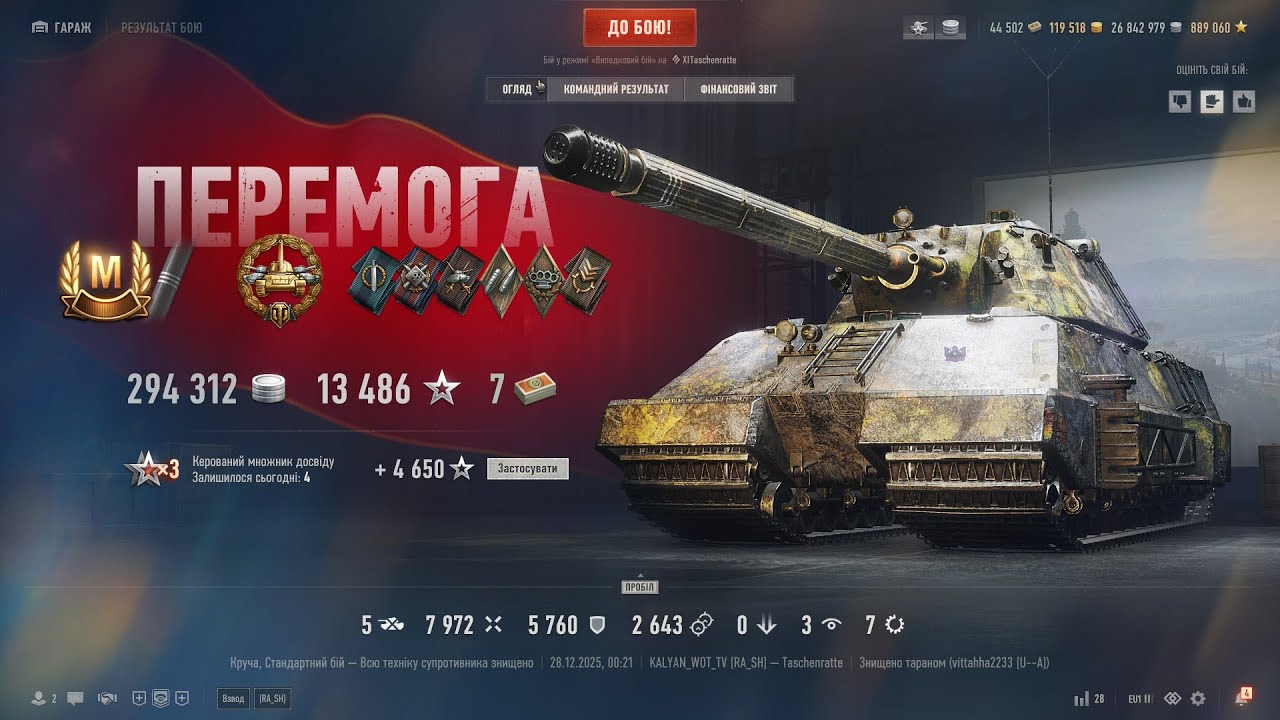Expand the EU1 server selector
1280x720 pixels.
(1140, 698)
